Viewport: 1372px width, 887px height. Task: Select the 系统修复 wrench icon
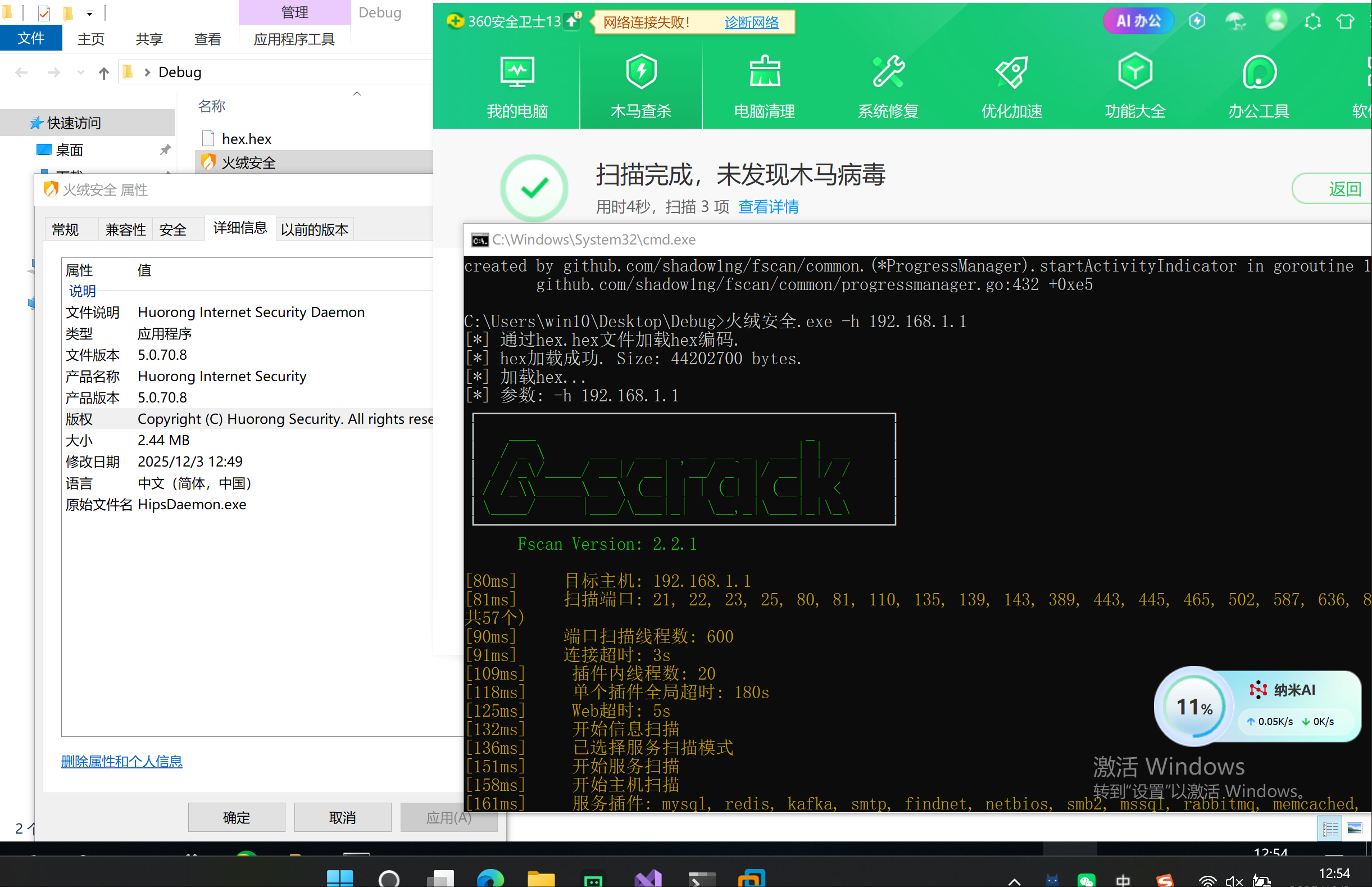click(888, 73)
